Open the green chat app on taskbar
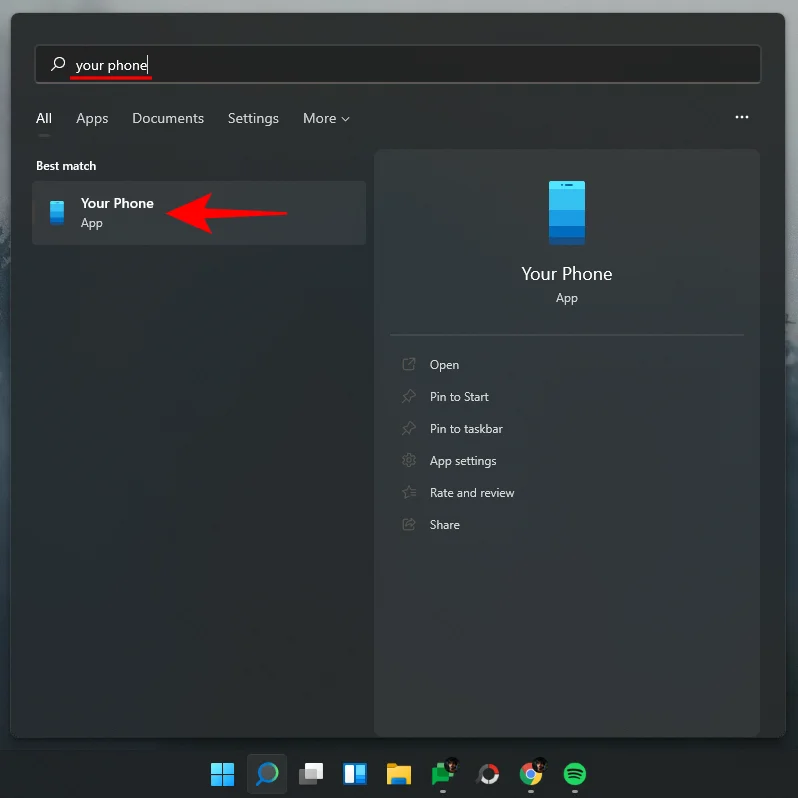Screen dimensions: 798x798 pyautogui.click(x=443, y=773)
